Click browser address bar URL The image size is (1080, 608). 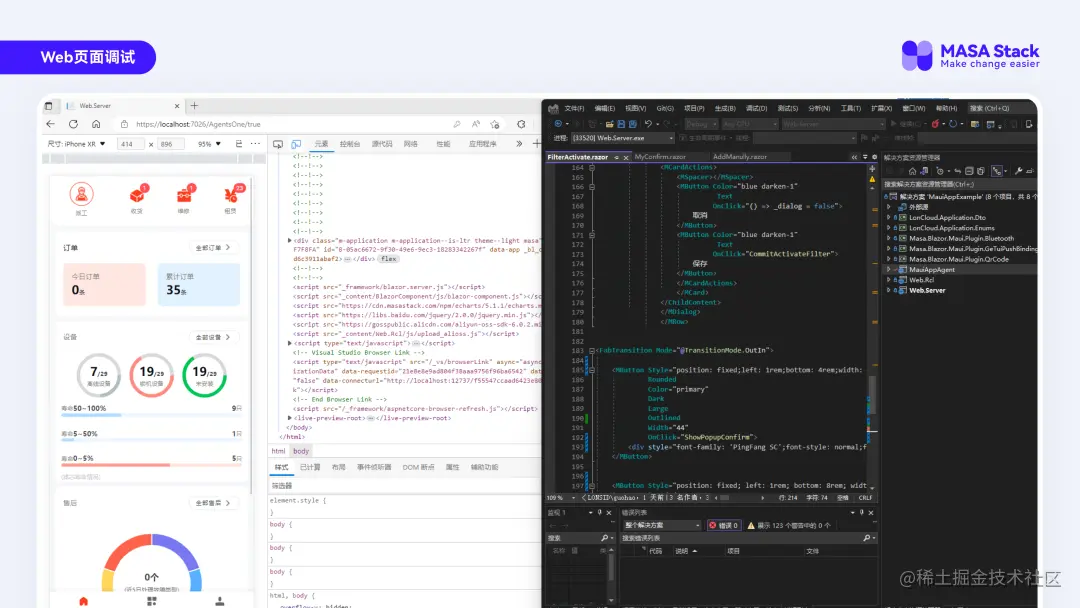pos(198,125)
